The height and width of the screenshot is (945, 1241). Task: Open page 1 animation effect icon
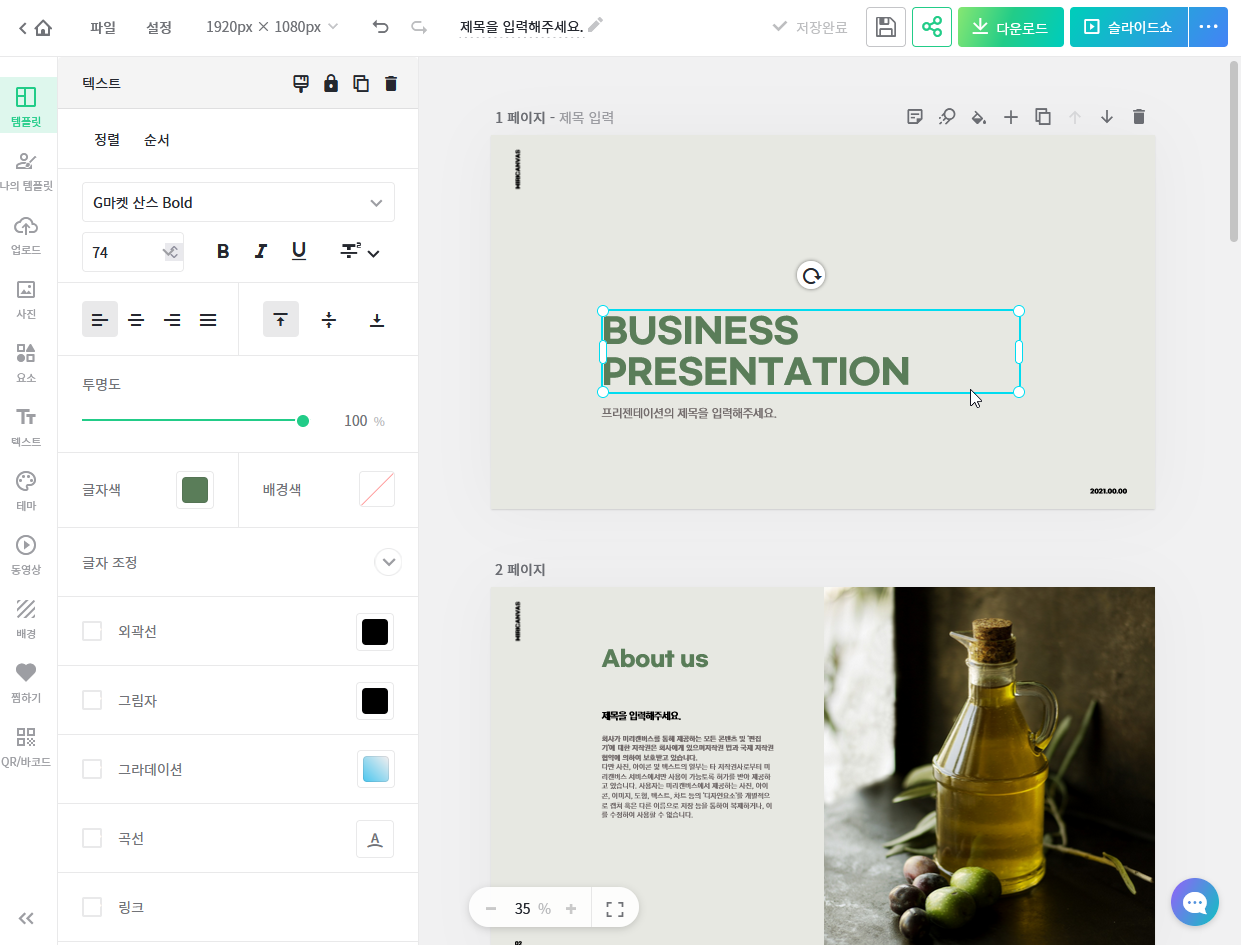[x=947, y=117]
